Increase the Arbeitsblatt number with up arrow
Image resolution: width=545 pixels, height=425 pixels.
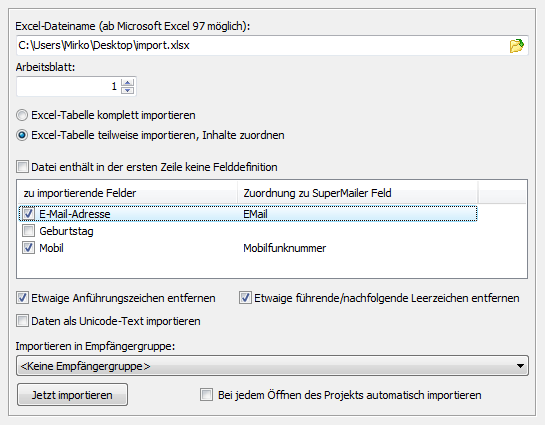[x=128, y=83]
